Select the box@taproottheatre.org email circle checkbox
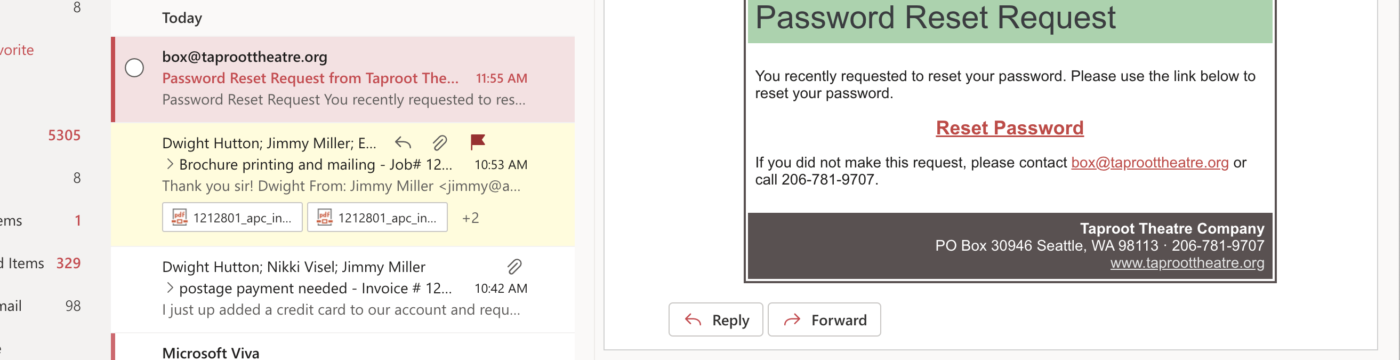The height and width of the screenshot is (360, 1400). click(x=134, y=68)
